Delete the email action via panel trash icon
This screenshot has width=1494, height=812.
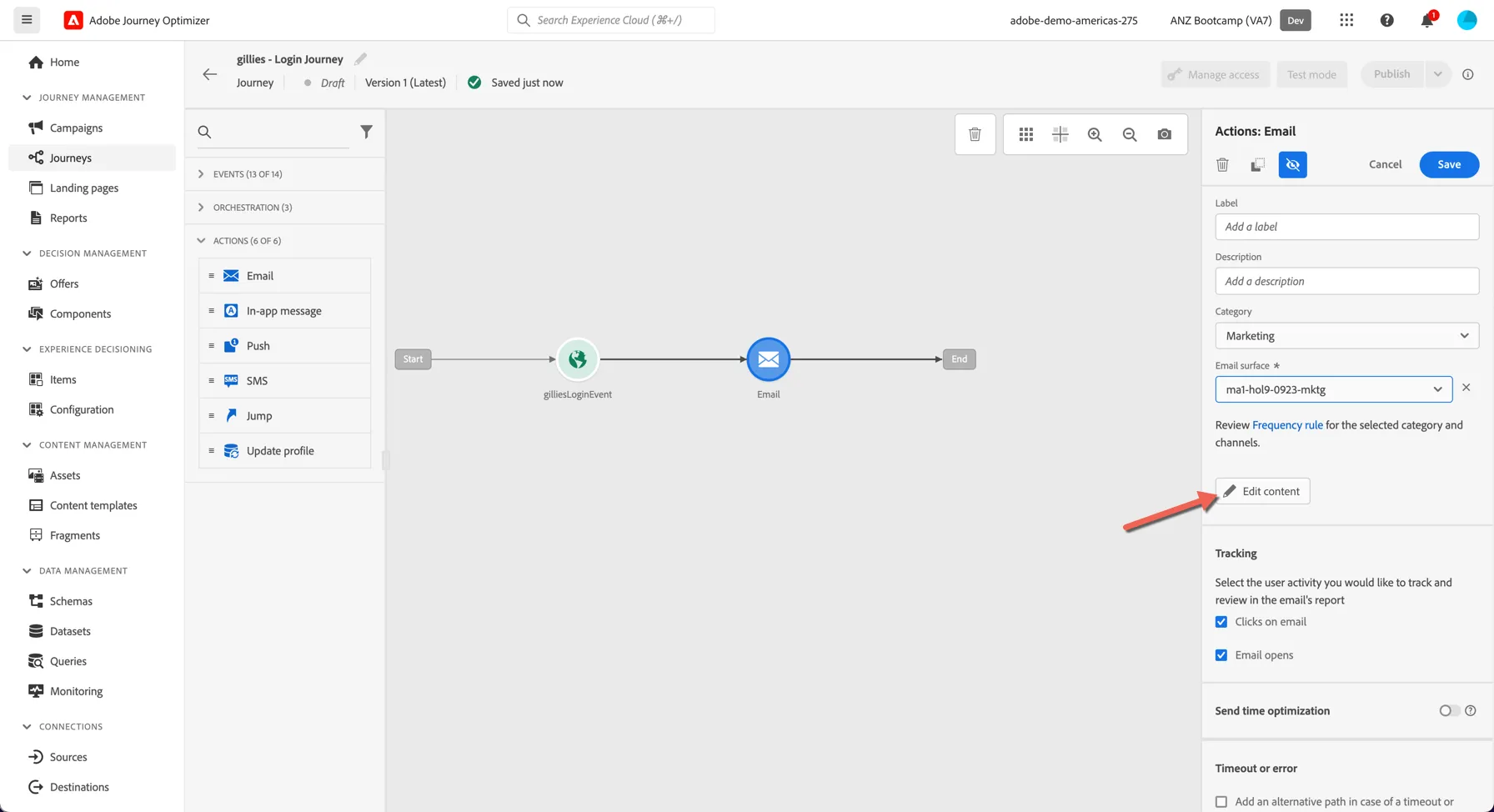[x=1223, y=164]
